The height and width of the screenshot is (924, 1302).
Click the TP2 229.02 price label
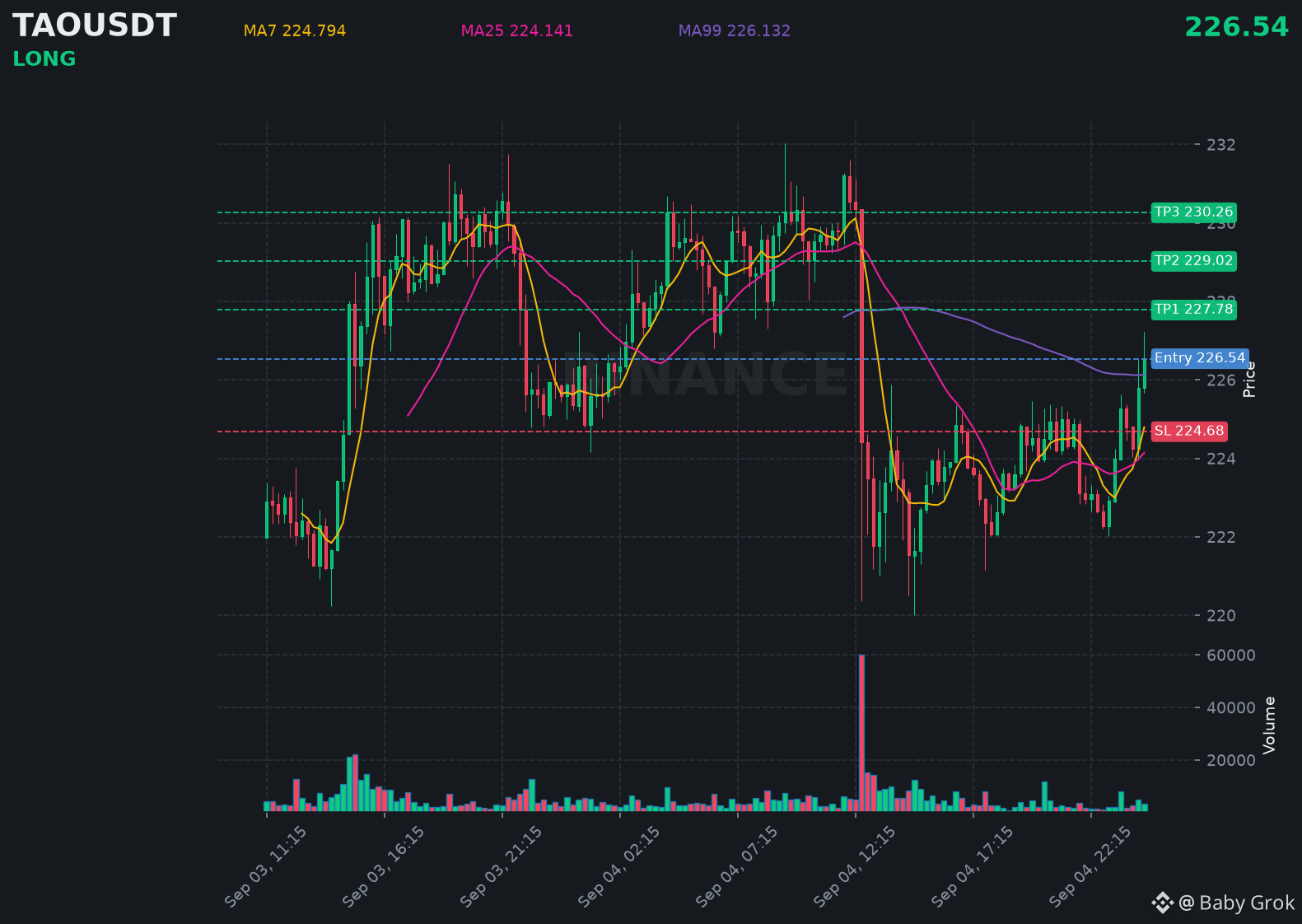1193,261
